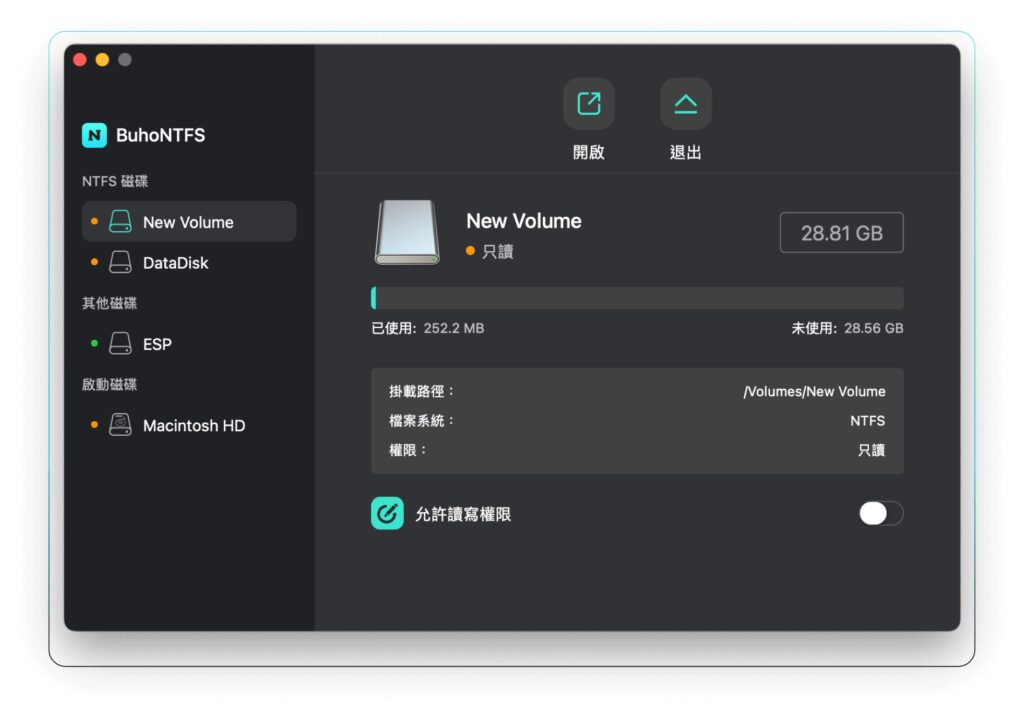Click the disk usage progress bar

(x=637, y=298)
